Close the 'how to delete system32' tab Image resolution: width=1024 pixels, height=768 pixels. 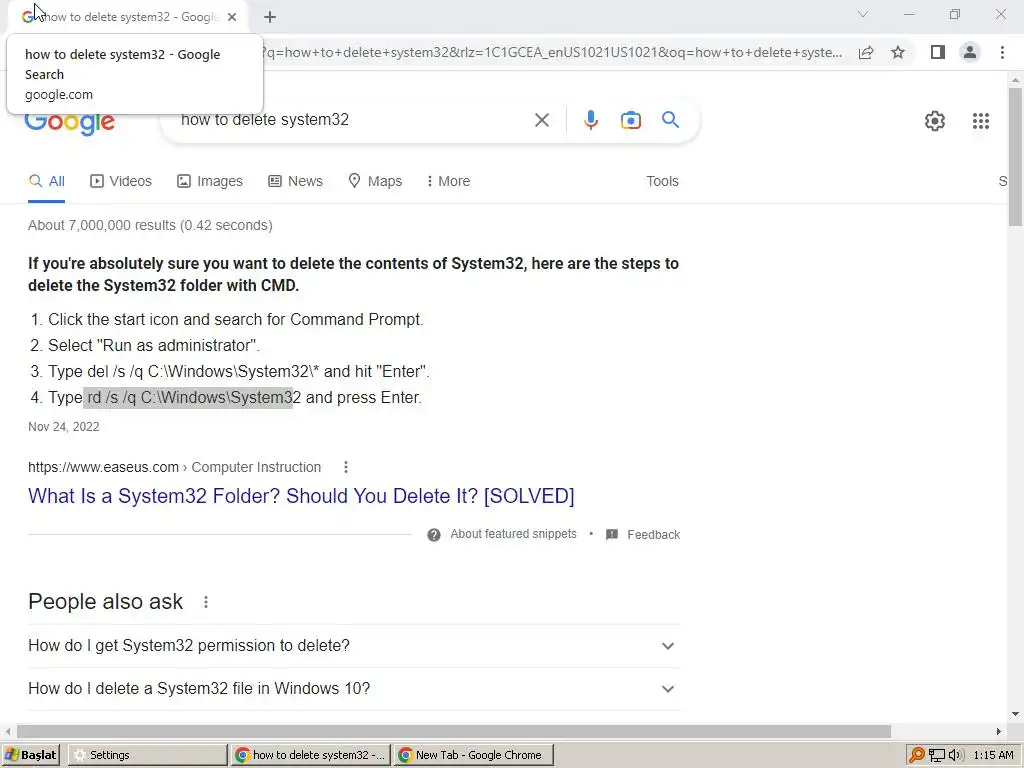point(232,17)
